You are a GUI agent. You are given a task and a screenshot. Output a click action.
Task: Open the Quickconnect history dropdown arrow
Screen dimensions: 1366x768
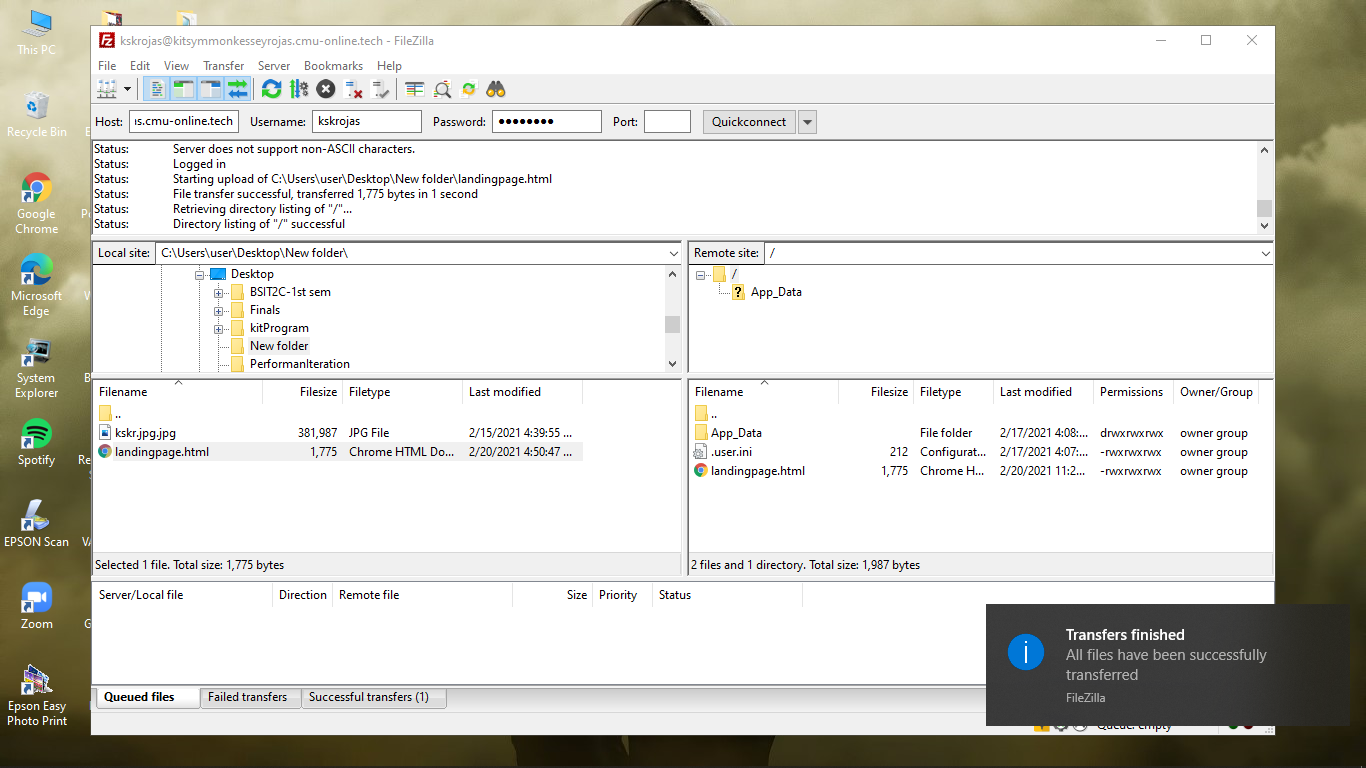[x=808, y=122]
